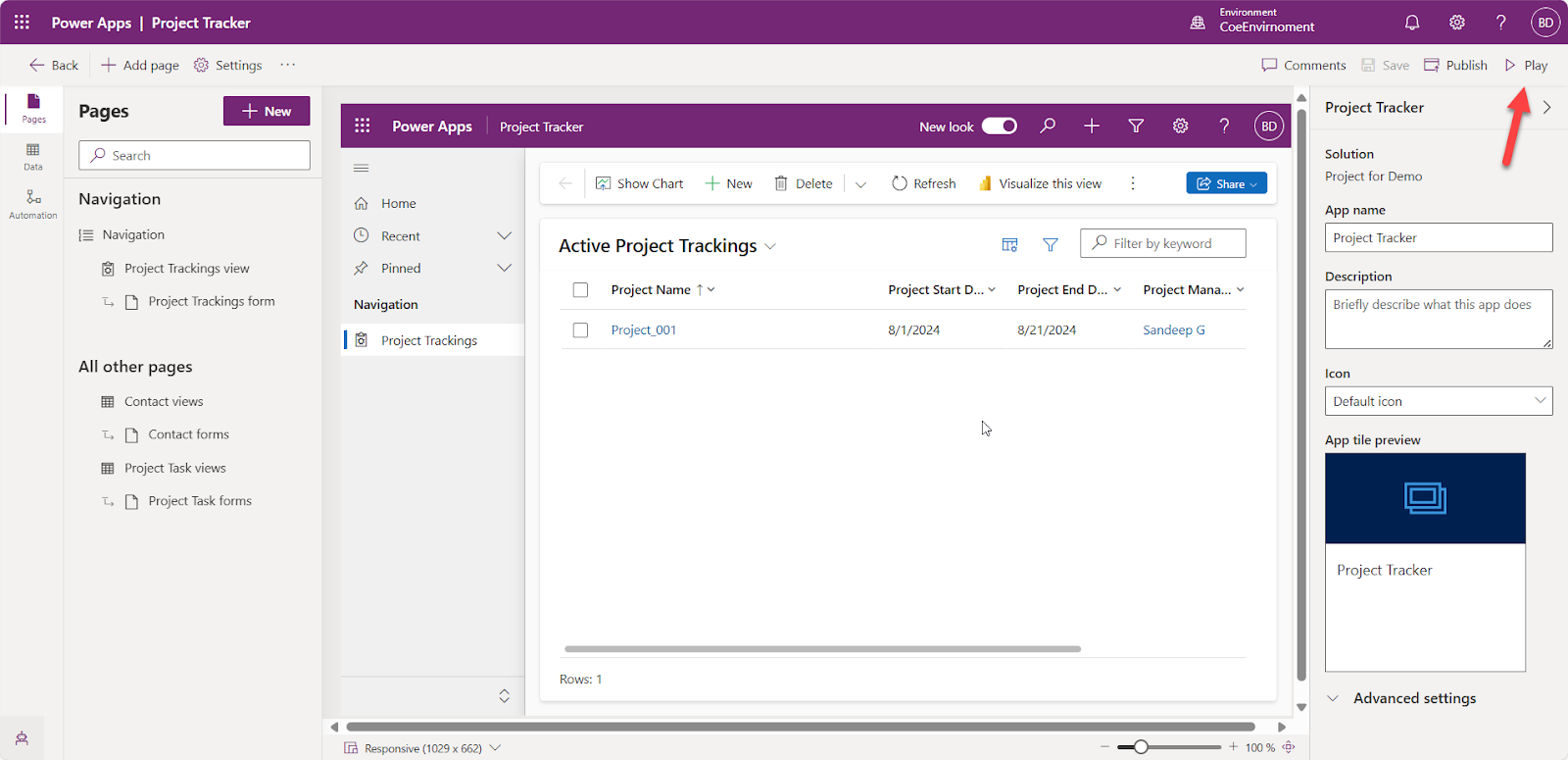
Task: Click the hamburger menu in preview sidebar
Action: click(362, 168)
